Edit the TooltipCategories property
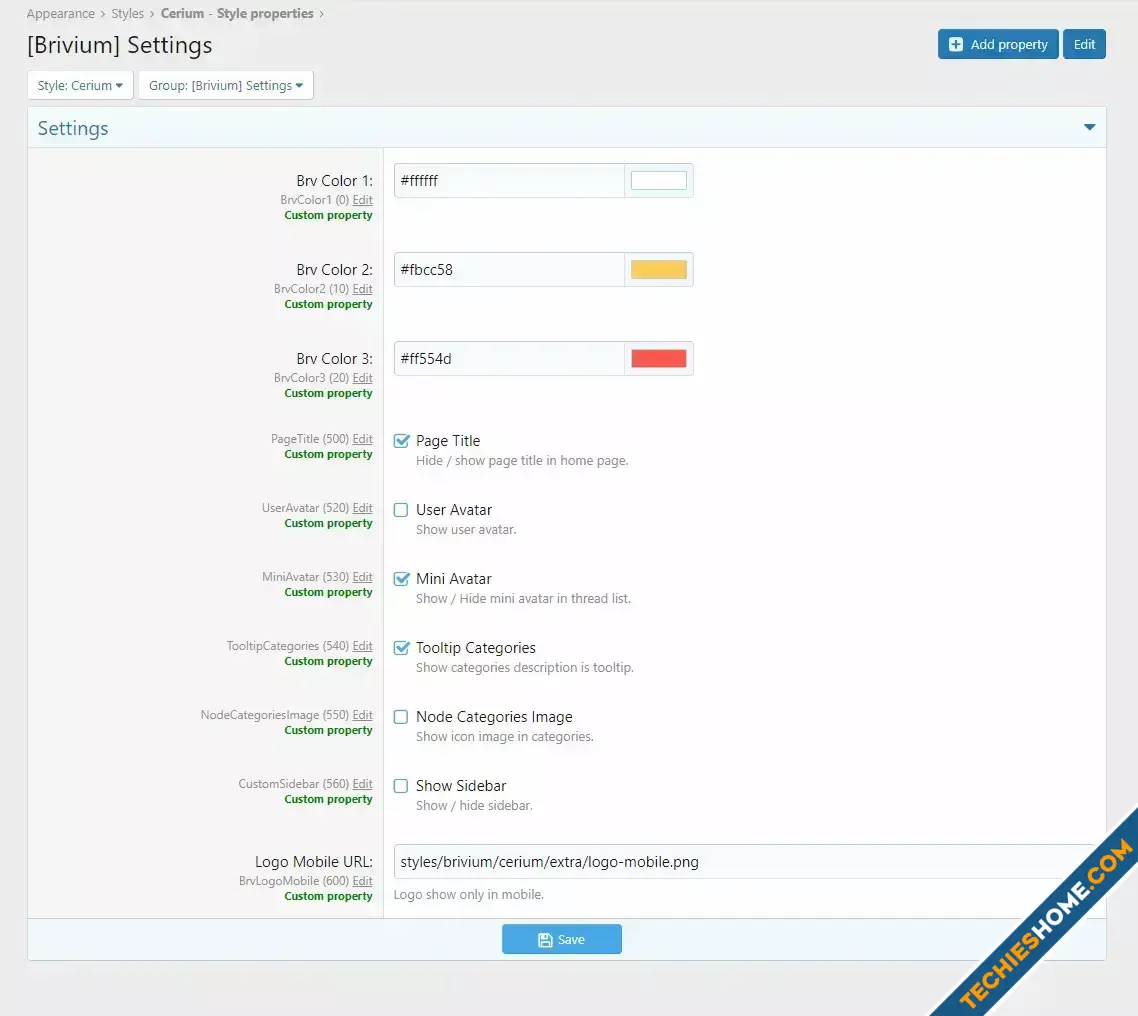 362,646
